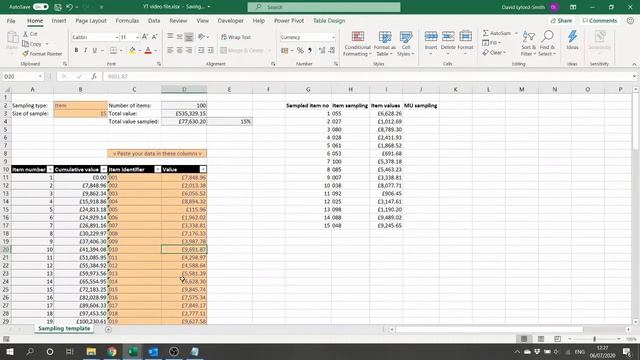Add a new sheet with plus button
The image size is (640, 360).
[108, 329]
